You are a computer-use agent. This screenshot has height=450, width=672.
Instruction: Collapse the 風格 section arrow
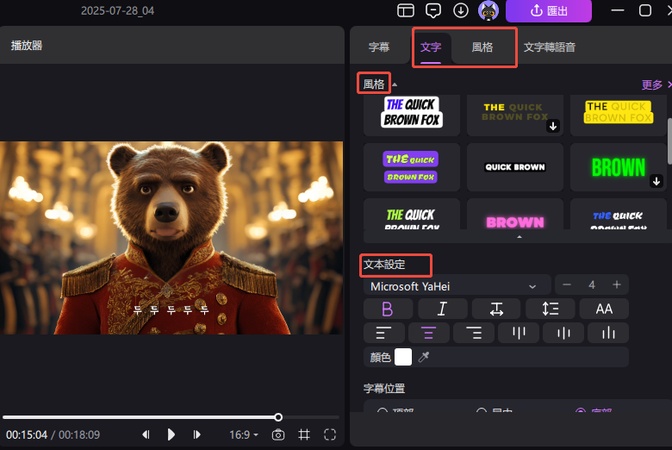pyautogui.click(x=394, y=84)
